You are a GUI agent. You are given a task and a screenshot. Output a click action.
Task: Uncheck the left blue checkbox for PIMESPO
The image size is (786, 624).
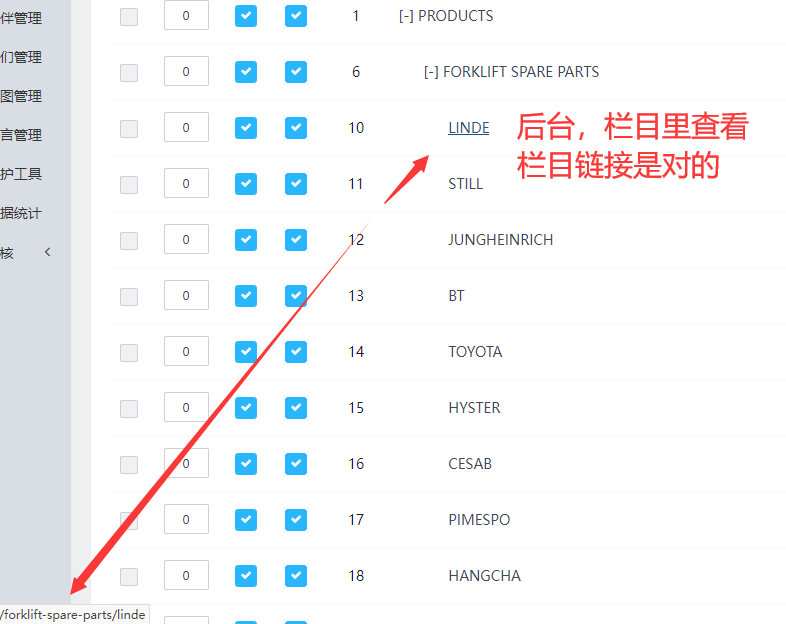pos(246,520)
